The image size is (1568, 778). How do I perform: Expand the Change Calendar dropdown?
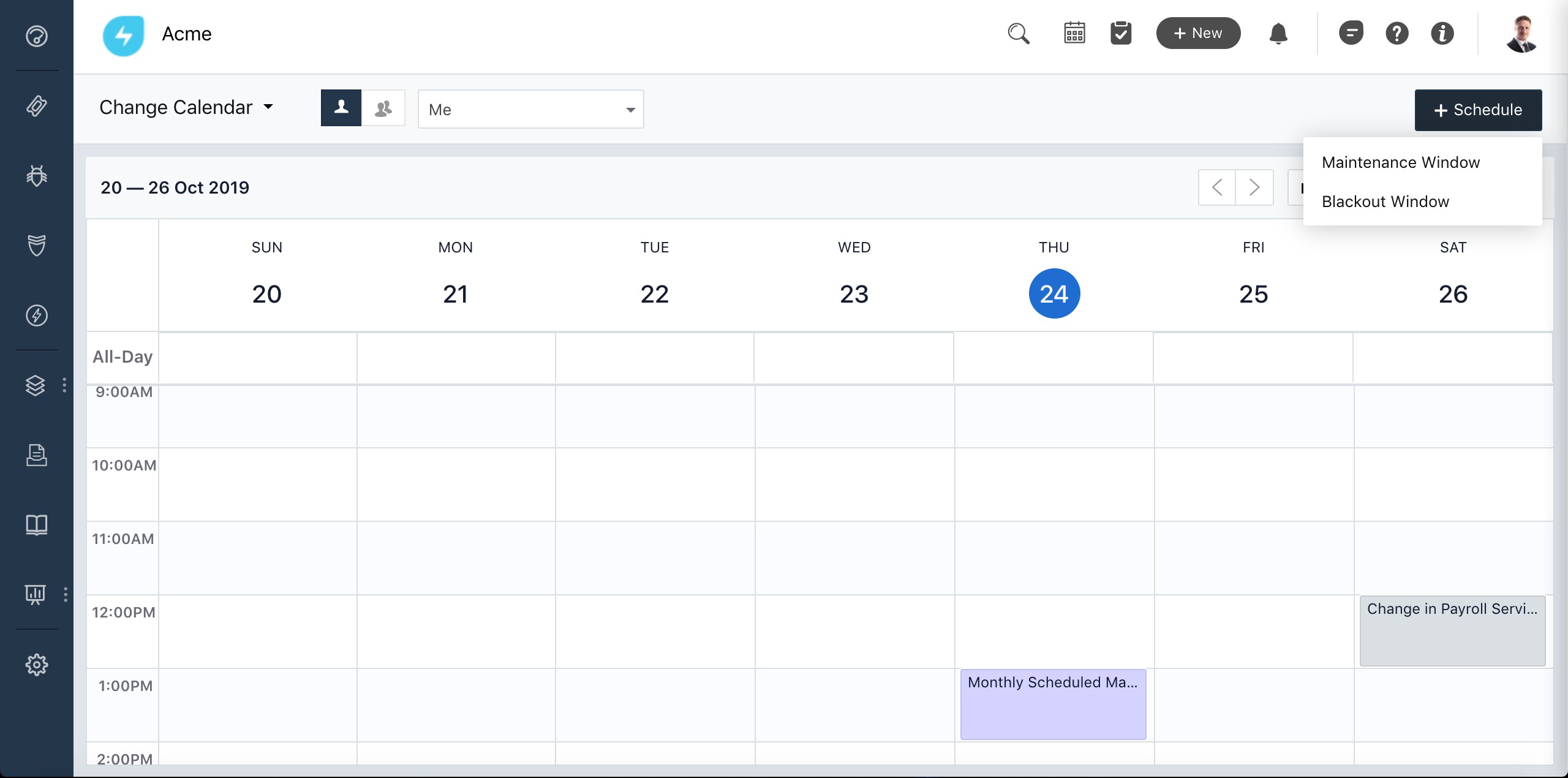tap(186, 107)
